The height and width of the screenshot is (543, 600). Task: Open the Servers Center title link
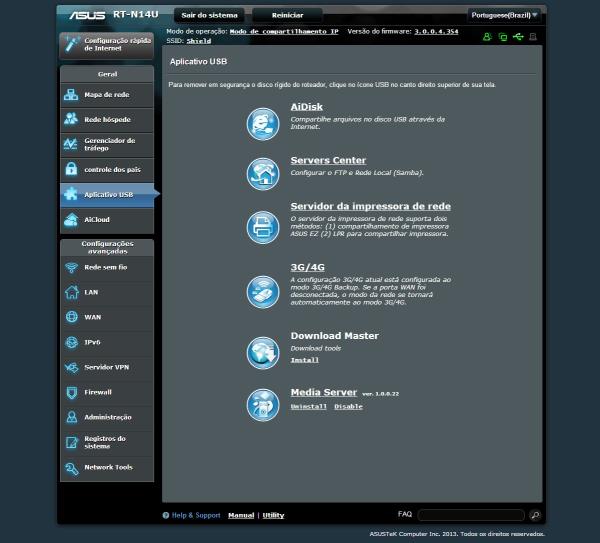[328, 160]
